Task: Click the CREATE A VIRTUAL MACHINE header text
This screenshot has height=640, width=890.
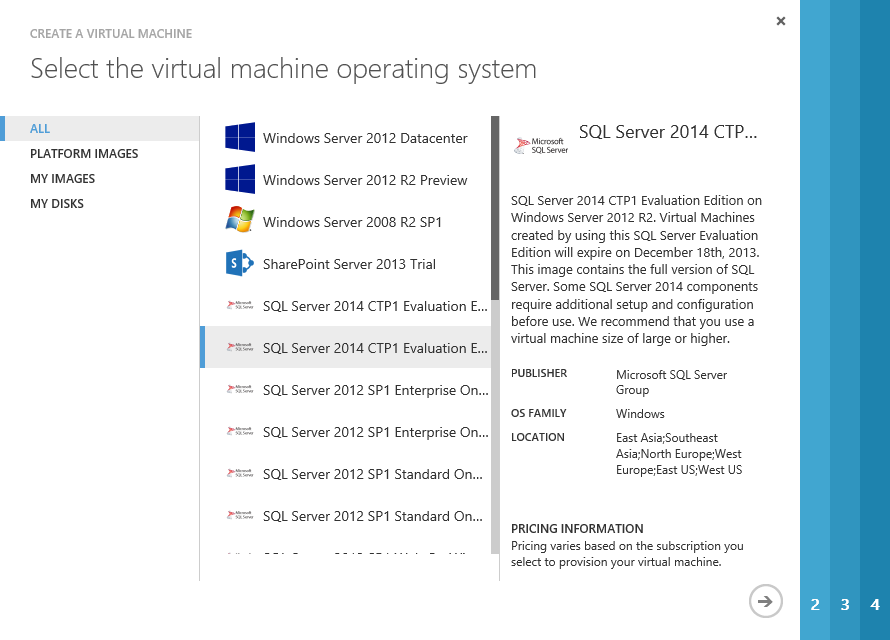Action: pyautogui.click(x=111, y=34)
